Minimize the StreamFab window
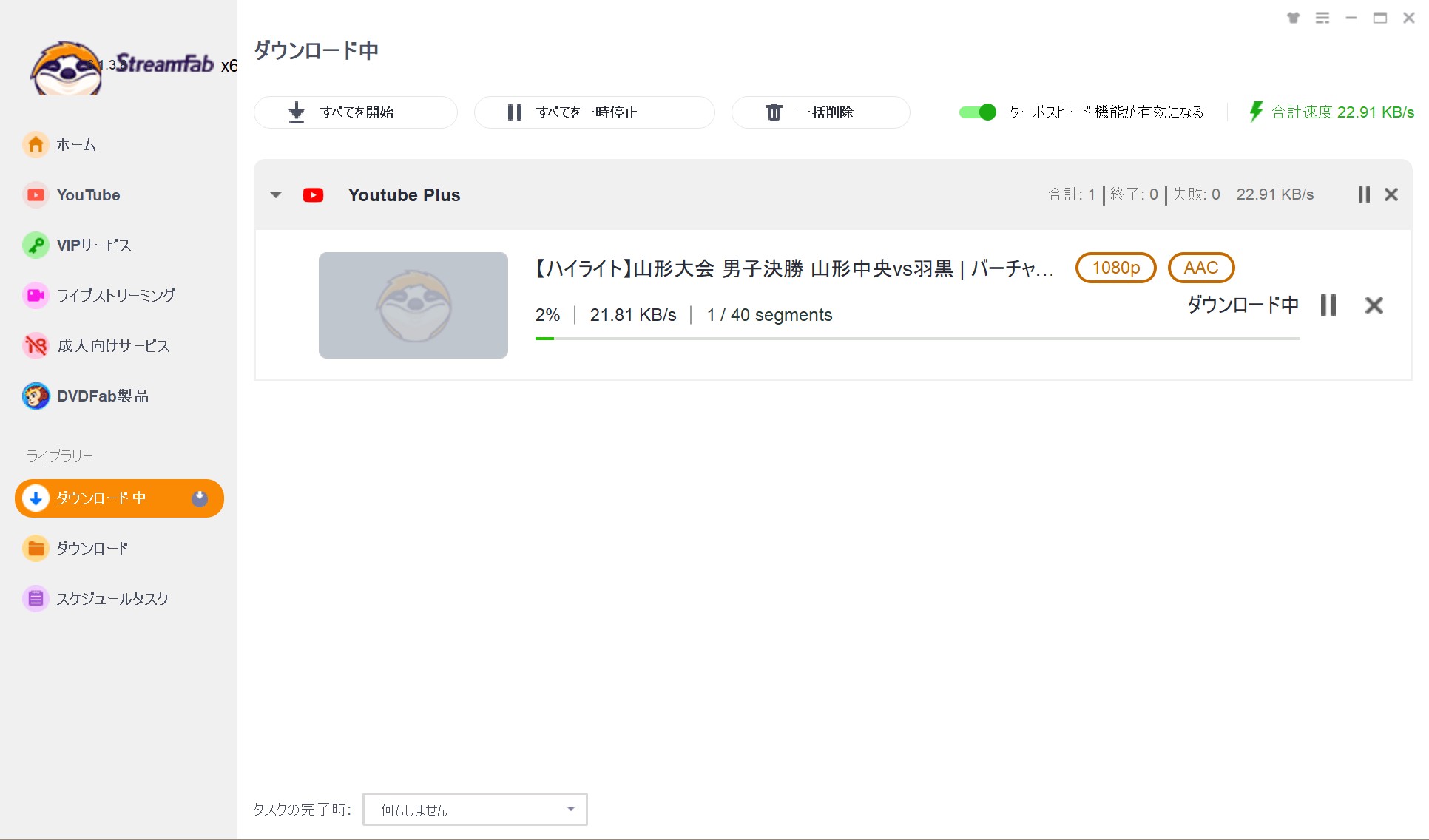This screenshot has height=840, width=1429. pyautogui.click(x=1351, y=18)
